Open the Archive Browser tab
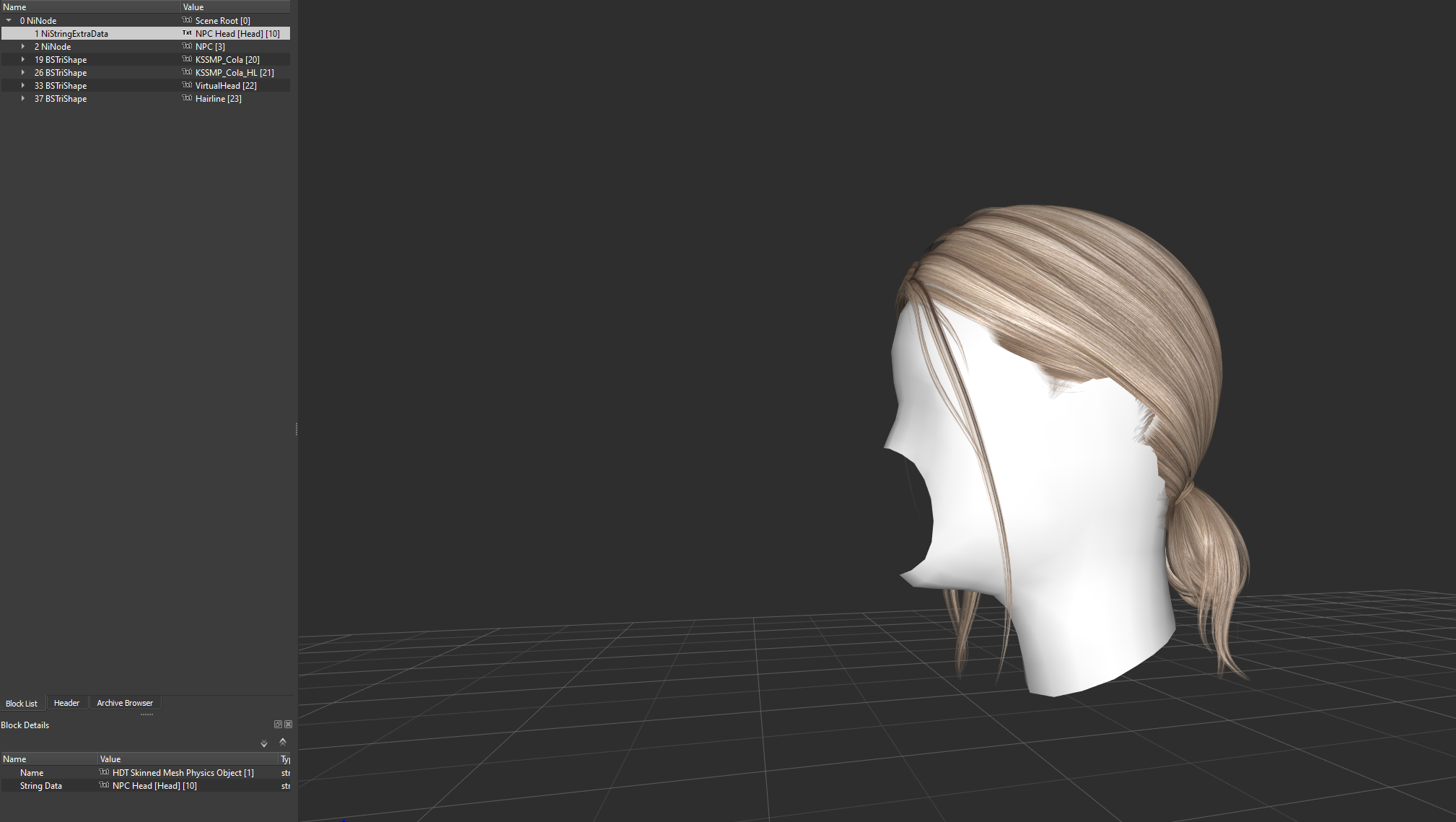Image resolution: width=1456 pixels, height=822 pixels. coord(125,703)
